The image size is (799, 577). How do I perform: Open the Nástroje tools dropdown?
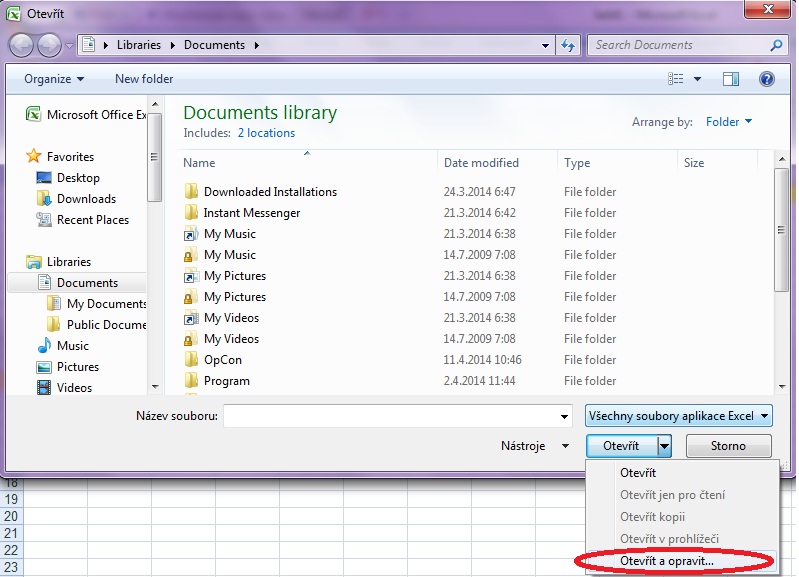(x=534, y=446)
